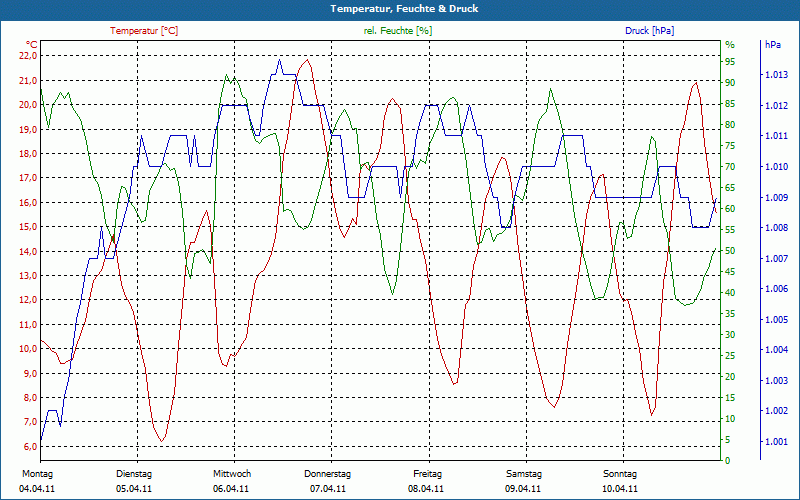This screenshot has height=500, width=800.
Task: Click the '18,0' temperature axis value
Action: (x=28, y=154)
